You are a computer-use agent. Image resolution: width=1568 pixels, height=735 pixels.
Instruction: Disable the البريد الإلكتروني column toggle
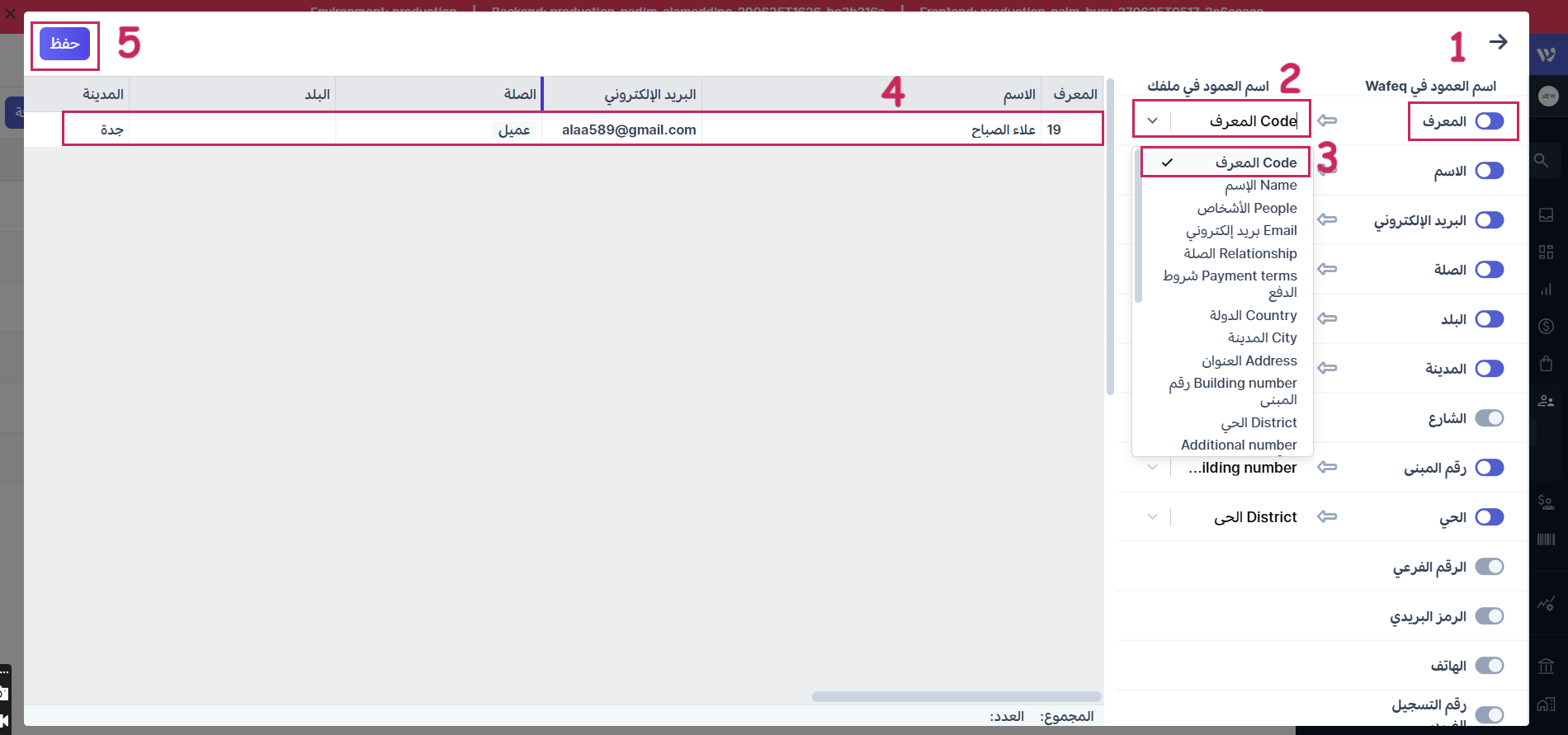1490,220
